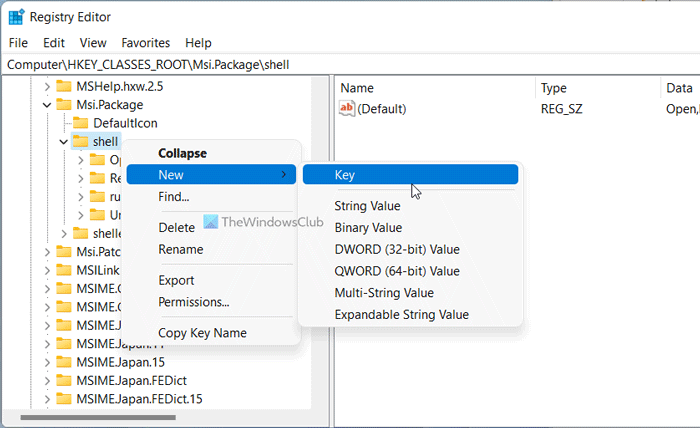Select the Msi.Package tree label
The height and width of the screenshot is (428, 700).
click(x=110, y=104)
